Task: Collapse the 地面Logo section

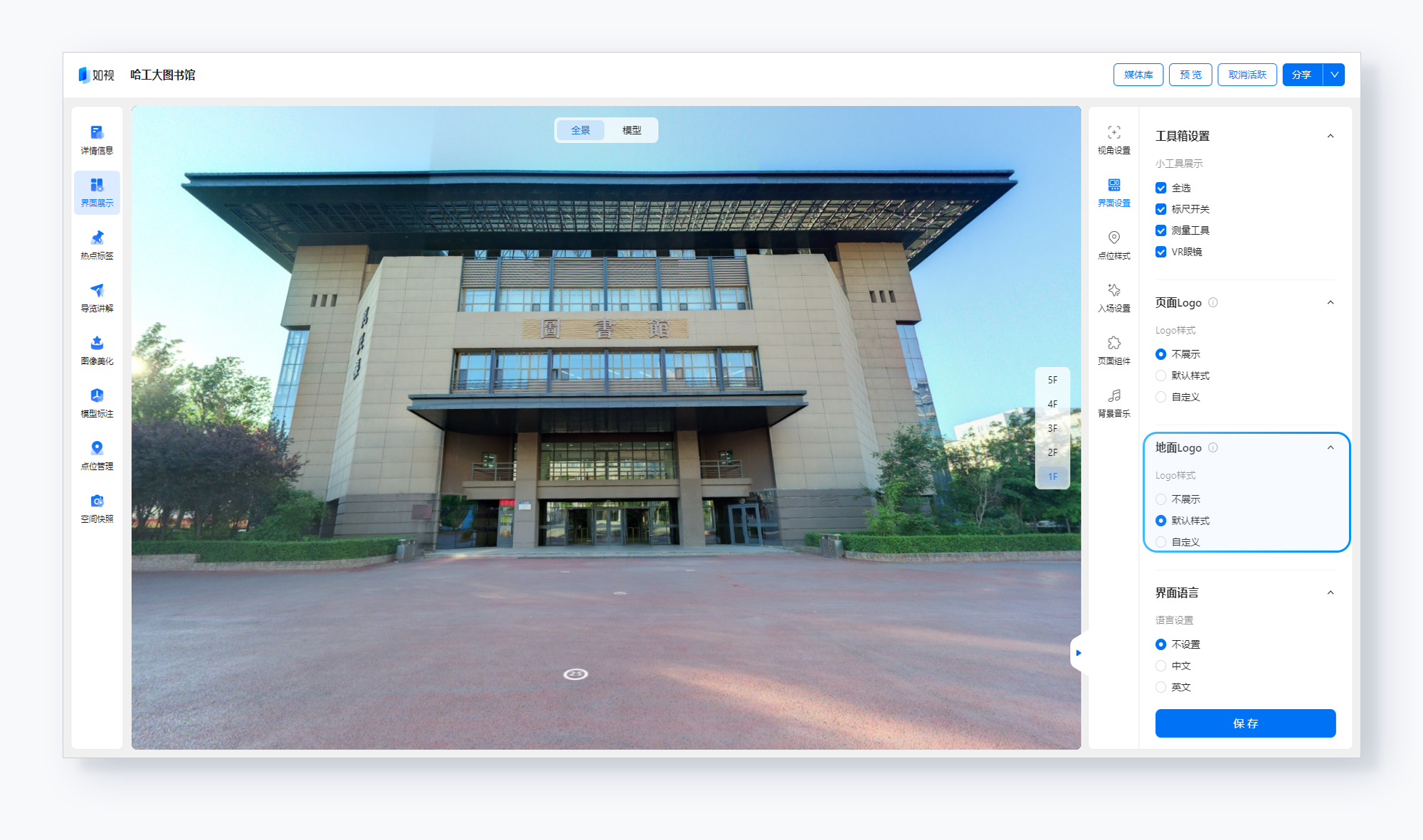Action: point(1331,447)
